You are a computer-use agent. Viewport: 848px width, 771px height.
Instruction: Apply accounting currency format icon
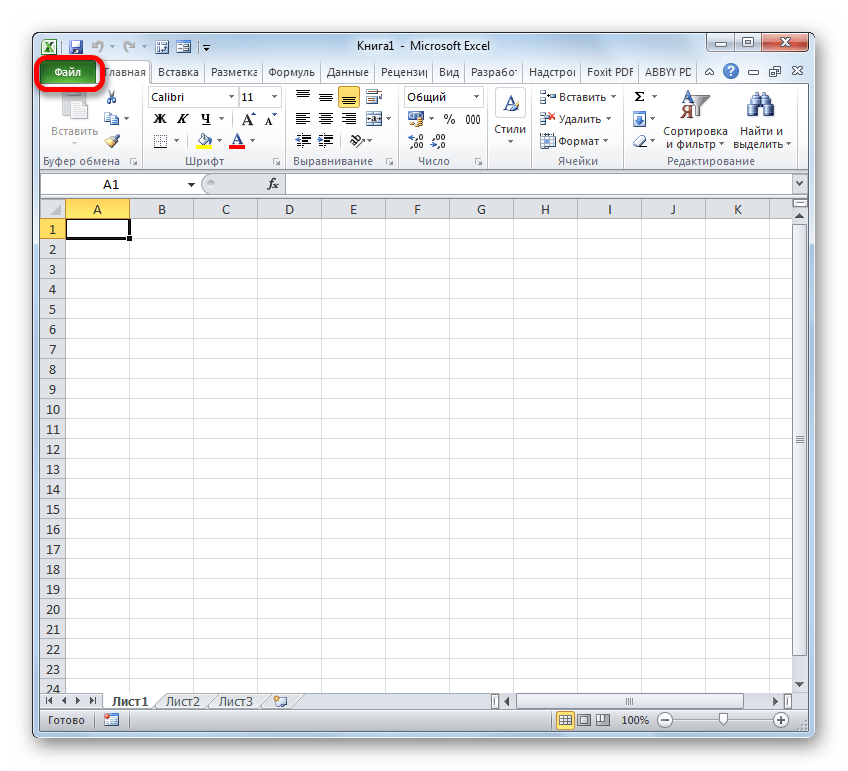[x=416, y=119]
